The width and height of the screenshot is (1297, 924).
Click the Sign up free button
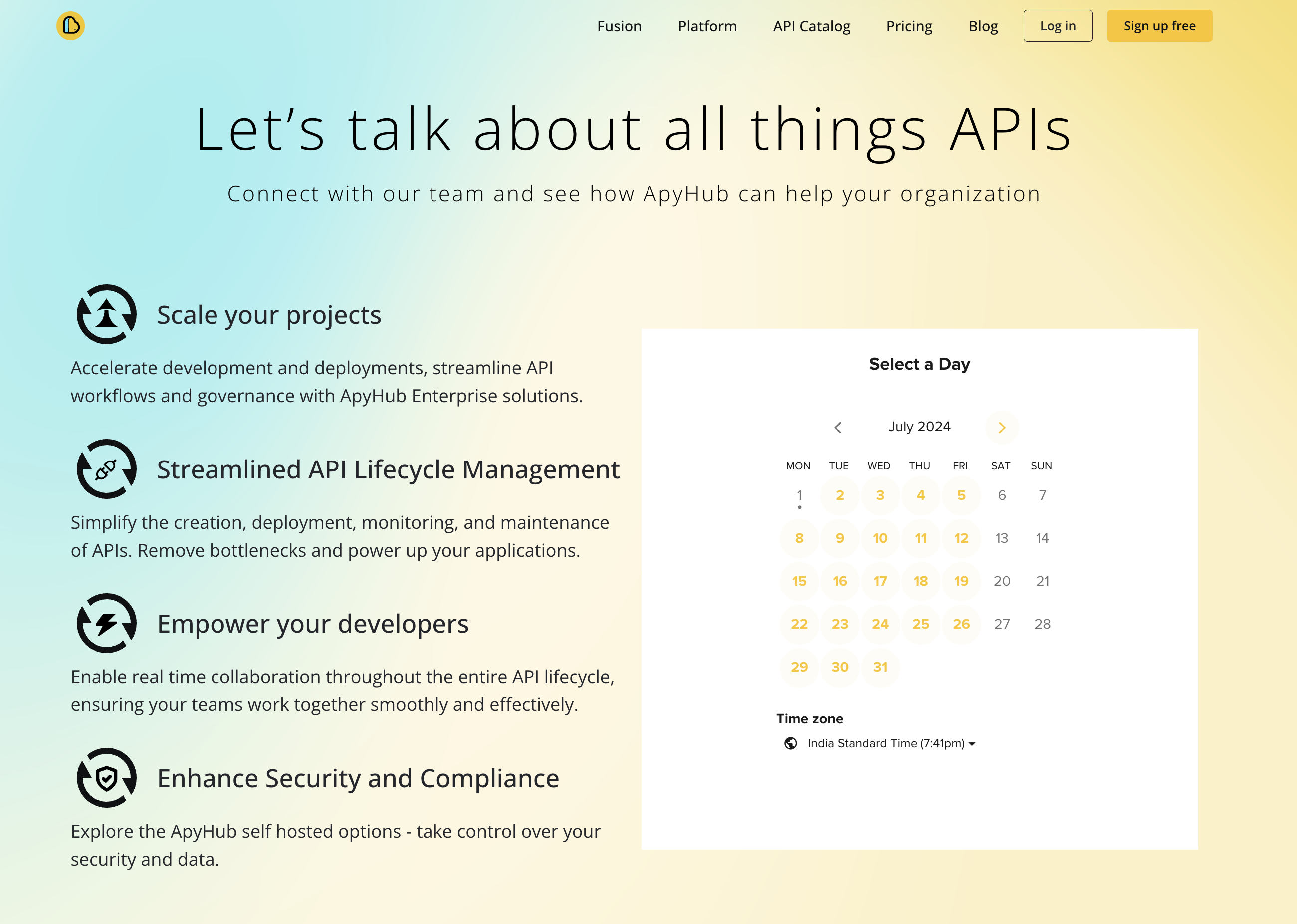1159,25
